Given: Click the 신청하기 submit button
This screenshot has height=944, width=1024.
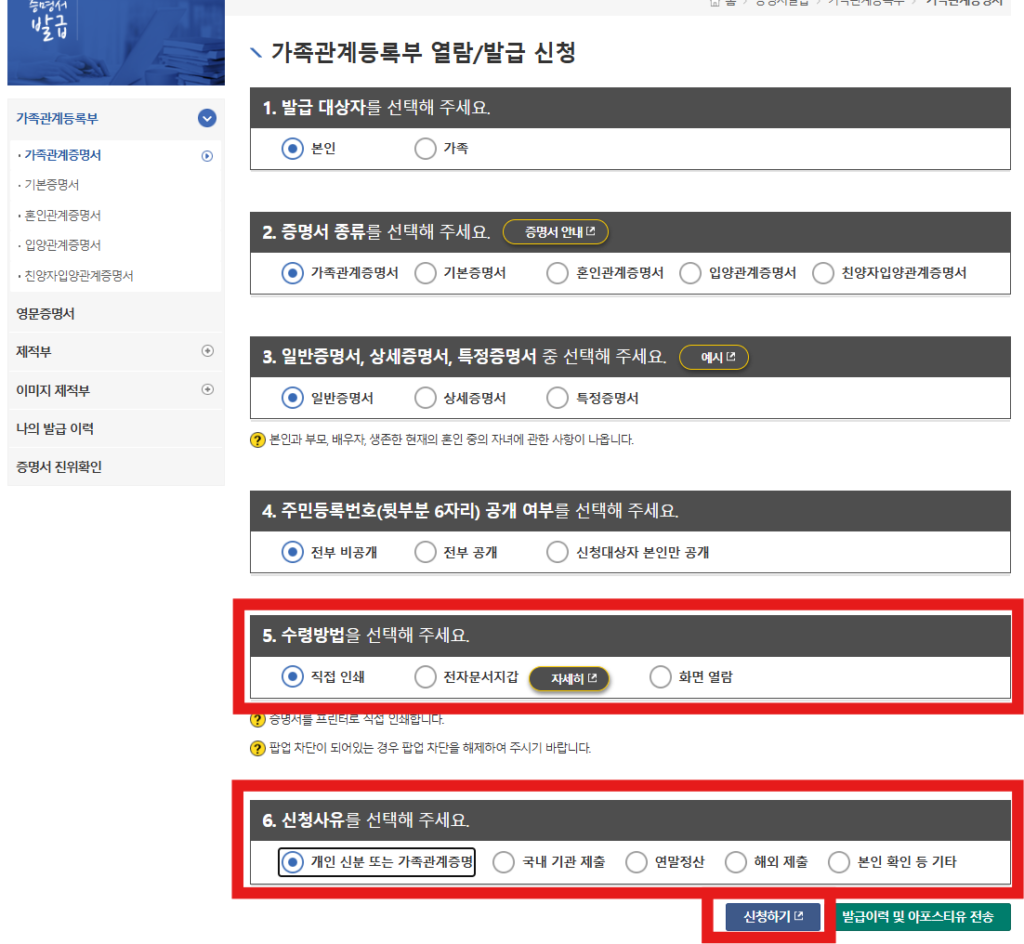Looking at the screenshot, I should 767,917.
